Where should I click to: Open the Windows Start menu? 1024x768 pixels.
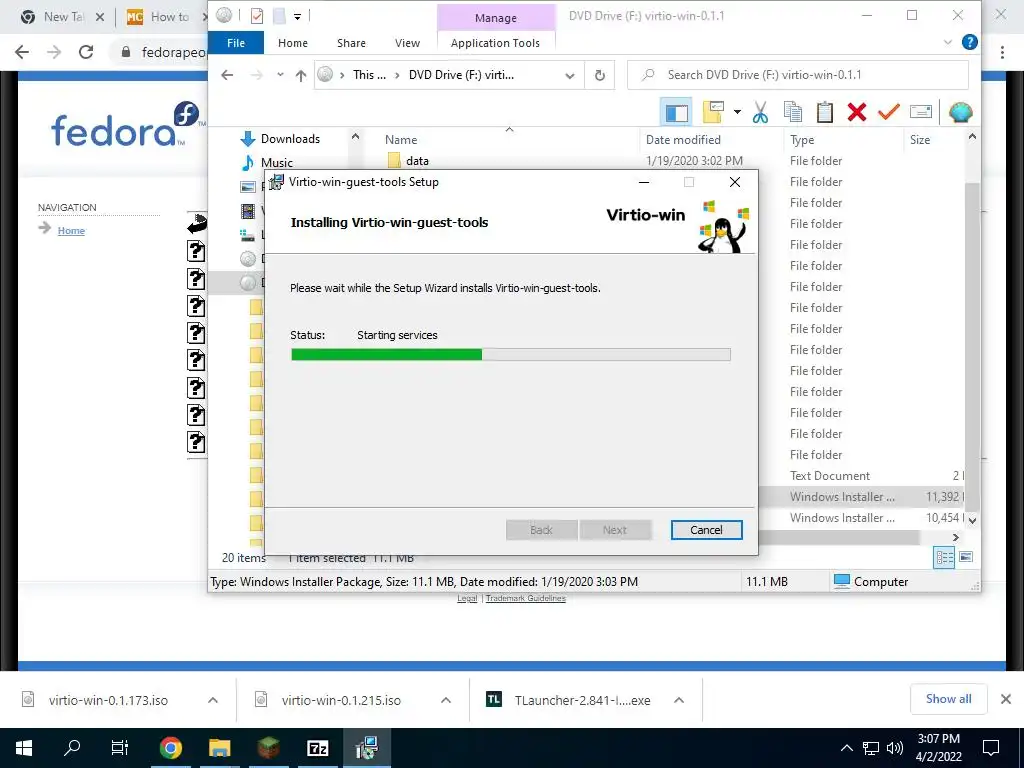pos(24,748)
